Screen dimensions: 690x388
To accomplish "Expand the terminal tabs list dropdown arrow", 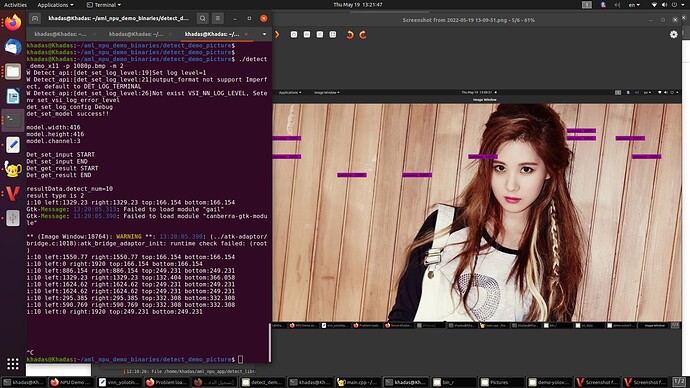I will [x=264, y=34].
